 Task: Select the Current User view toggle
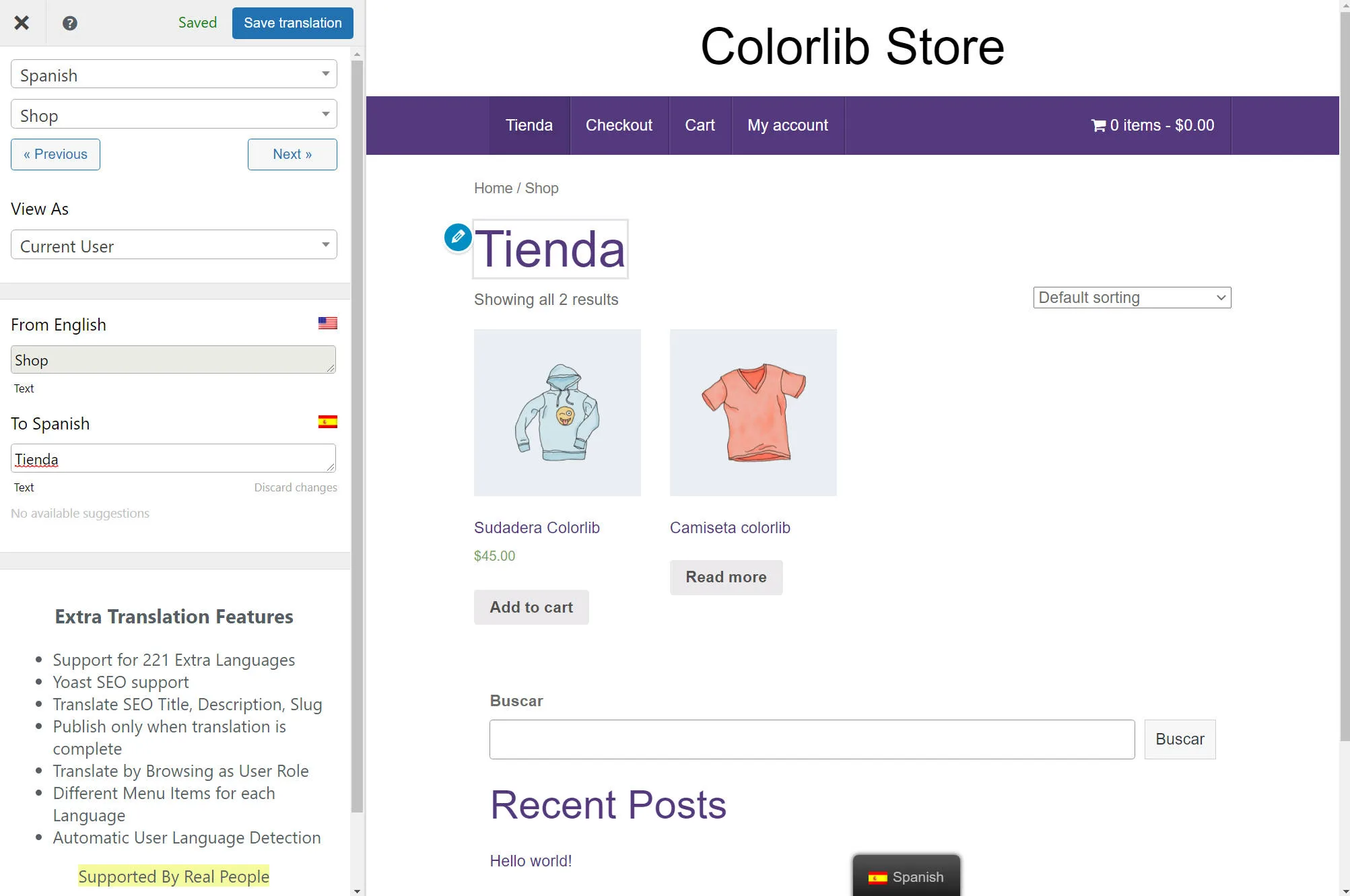173,246
